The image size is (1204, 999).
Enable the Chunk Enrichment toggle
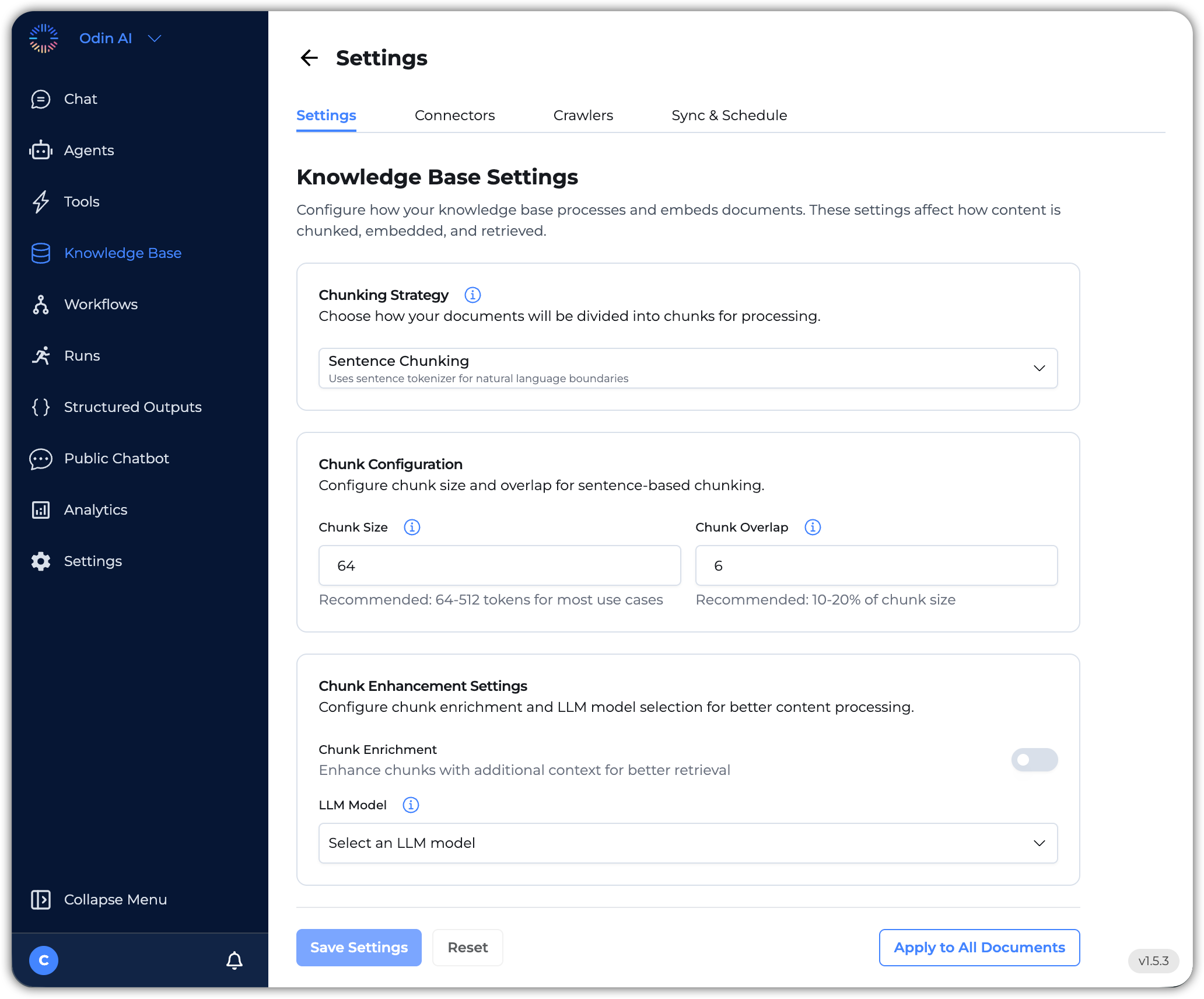tap(1034, 760)
